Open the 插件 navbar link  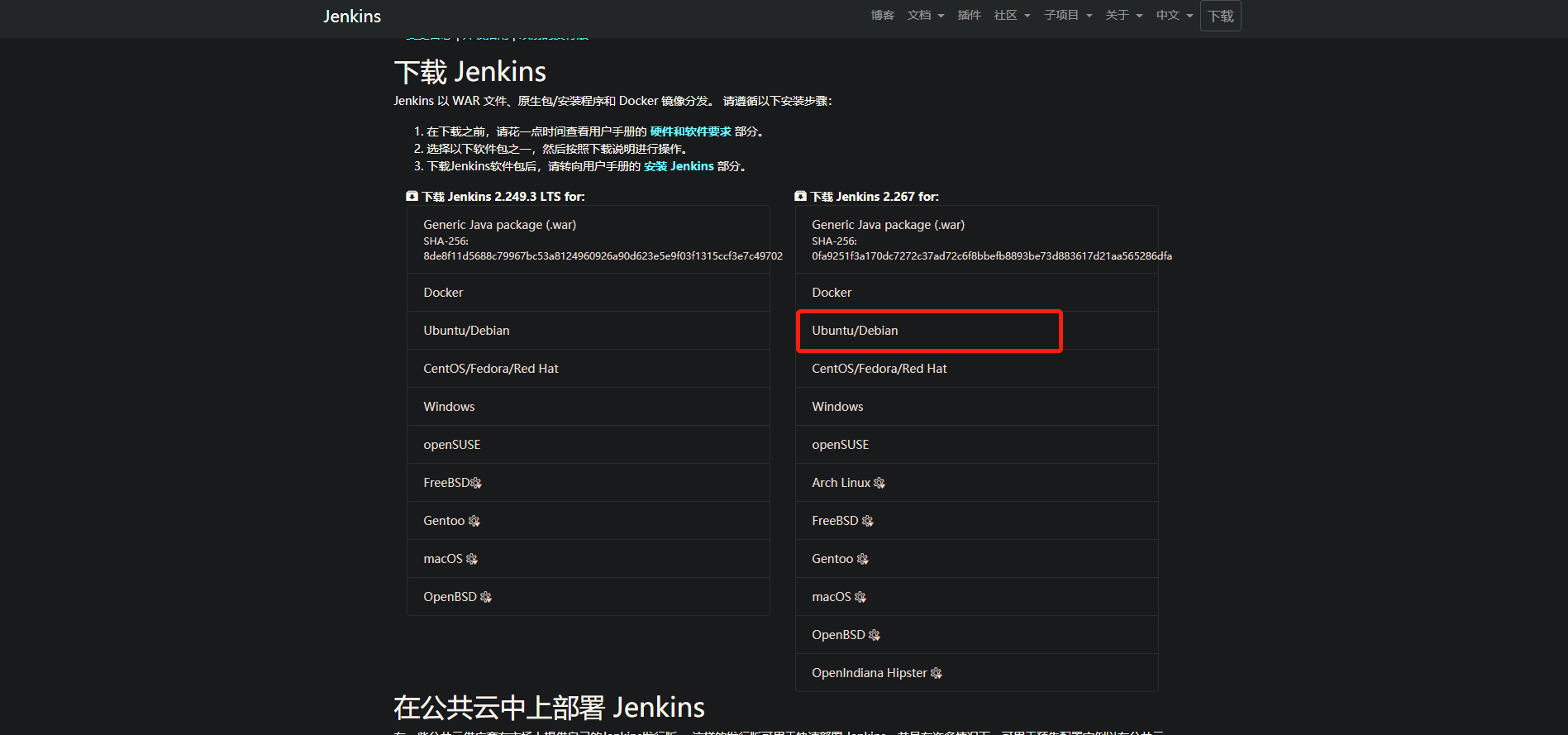click(969, 15)
